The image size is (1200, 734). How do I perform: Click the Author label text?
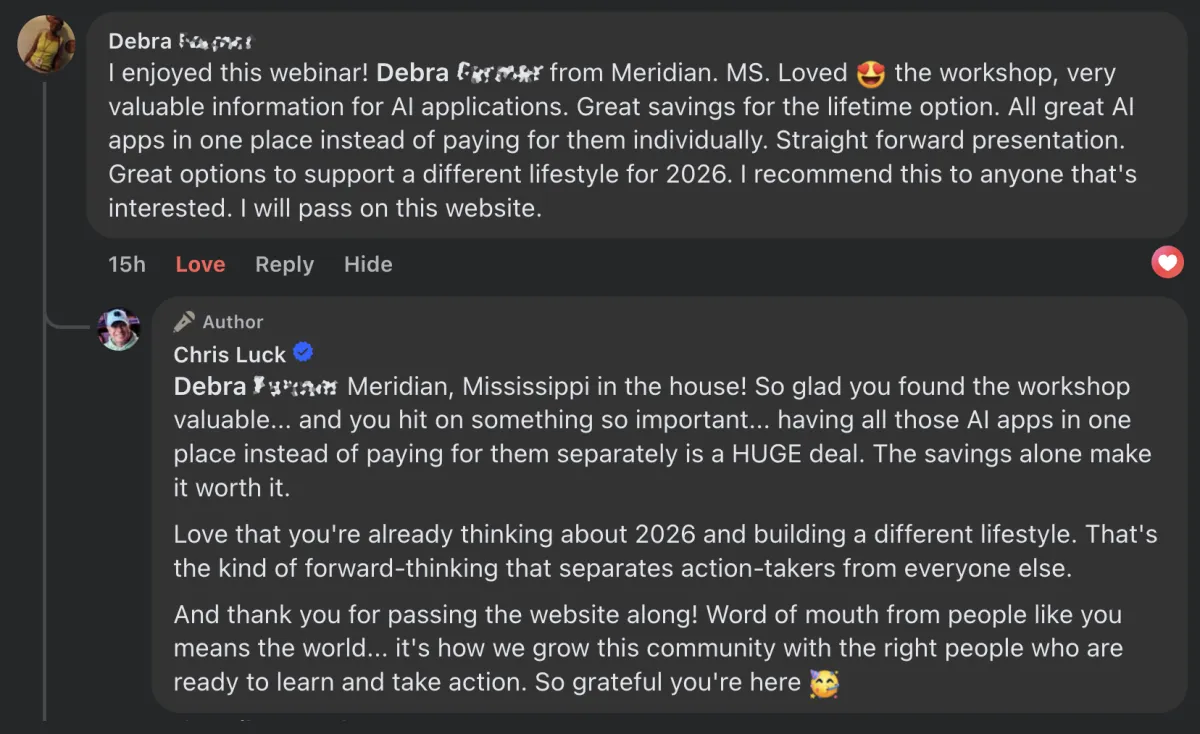click(232, 322)
